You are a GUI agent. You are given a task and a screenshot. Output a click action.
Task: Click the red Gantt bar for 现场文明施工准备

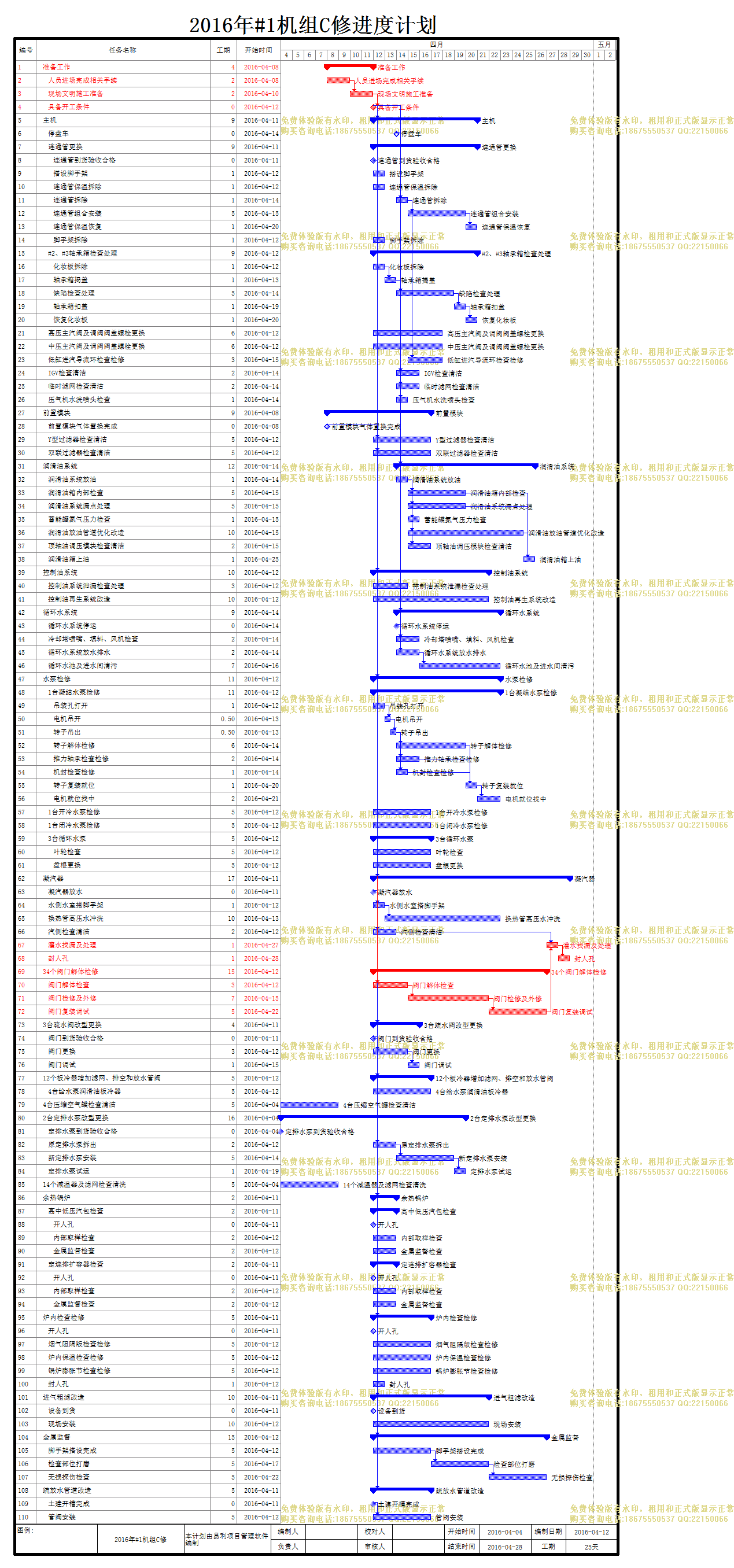362,94
